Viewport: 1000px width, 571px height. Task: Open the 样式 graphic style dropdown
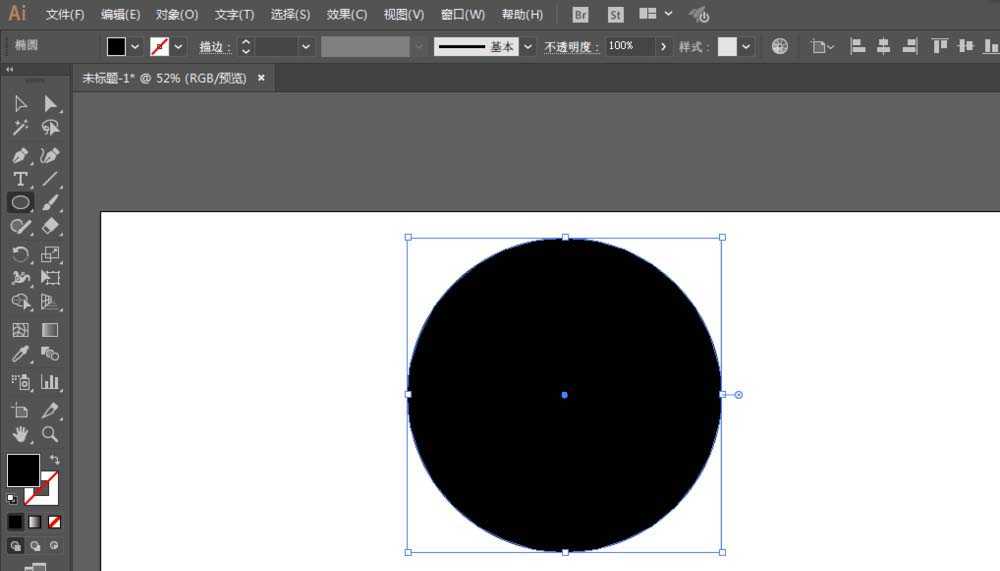[x=747, y=47]
